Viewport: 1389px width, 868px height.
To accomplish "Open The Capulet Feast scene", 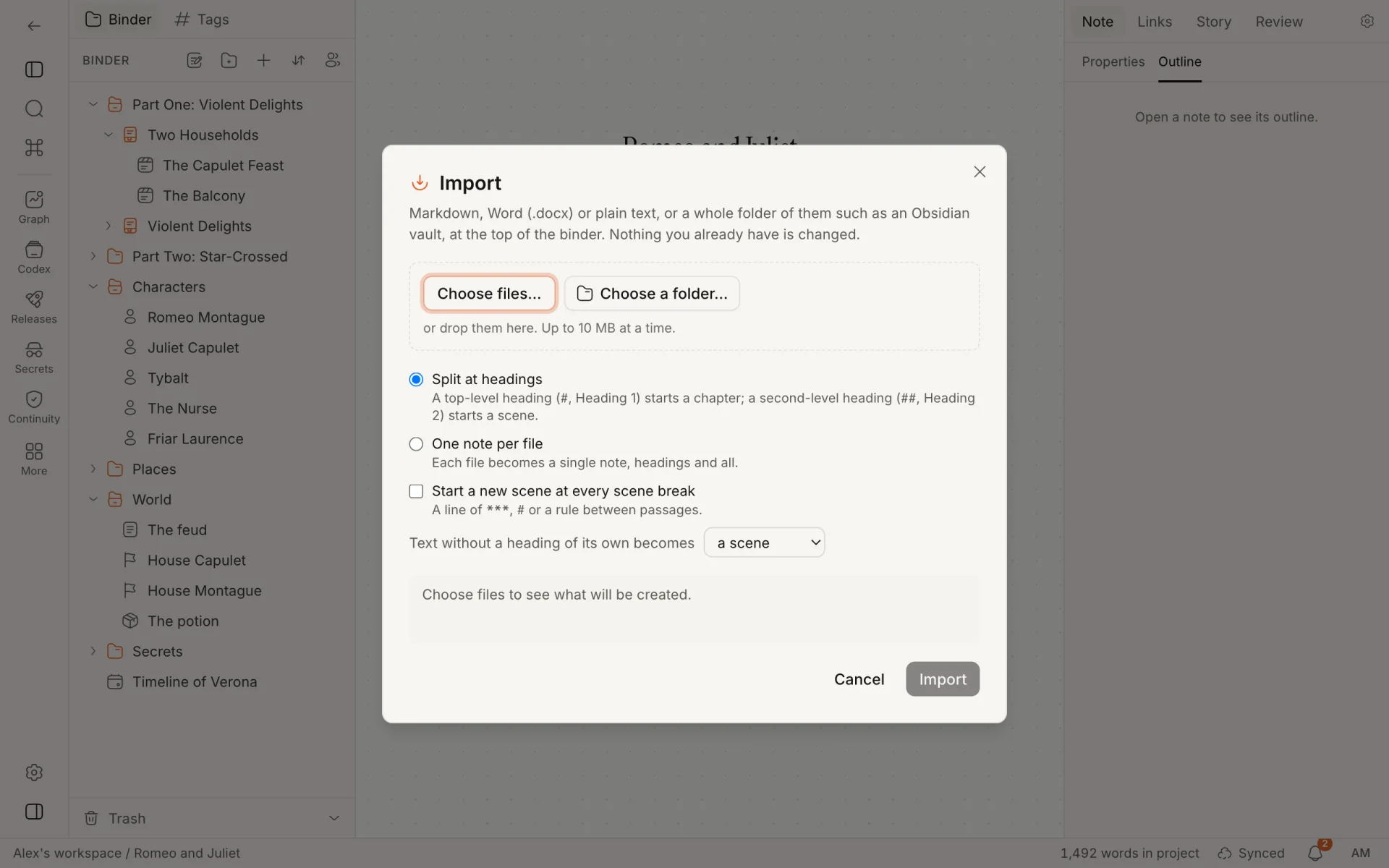I will 210,166.
